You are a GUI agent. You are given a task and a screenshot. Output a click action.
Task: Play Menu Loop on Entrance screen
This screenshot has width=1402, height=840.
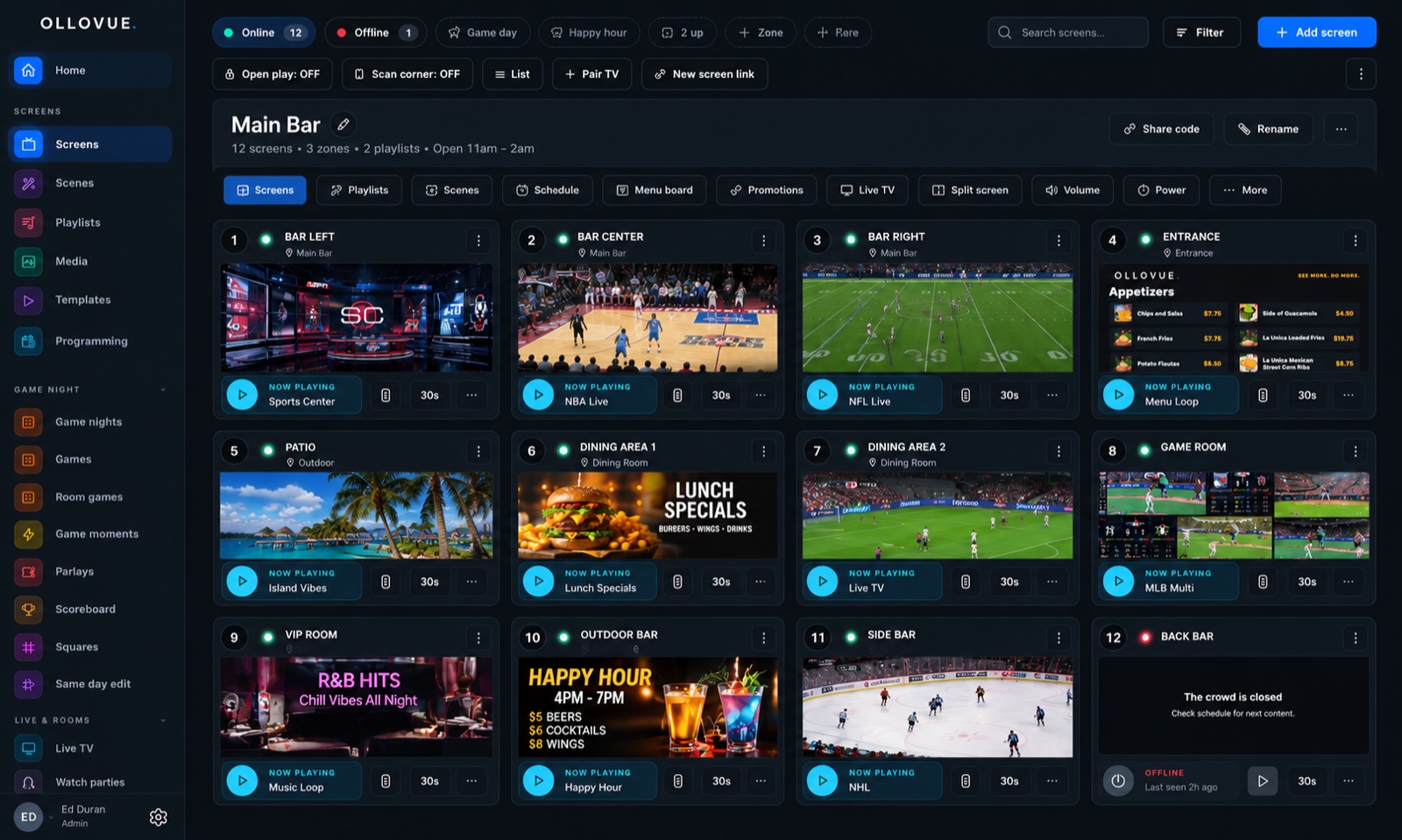pos(1118,394)
